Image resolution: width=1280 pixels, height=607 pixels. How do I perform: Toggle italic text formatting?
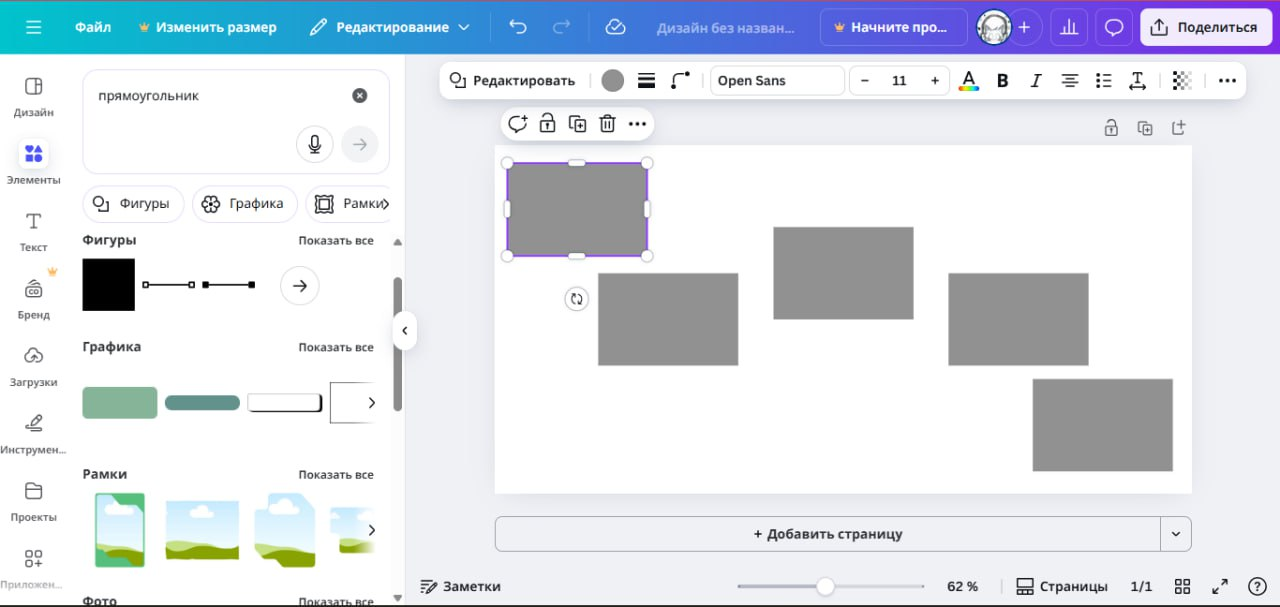pos(1036,81)
